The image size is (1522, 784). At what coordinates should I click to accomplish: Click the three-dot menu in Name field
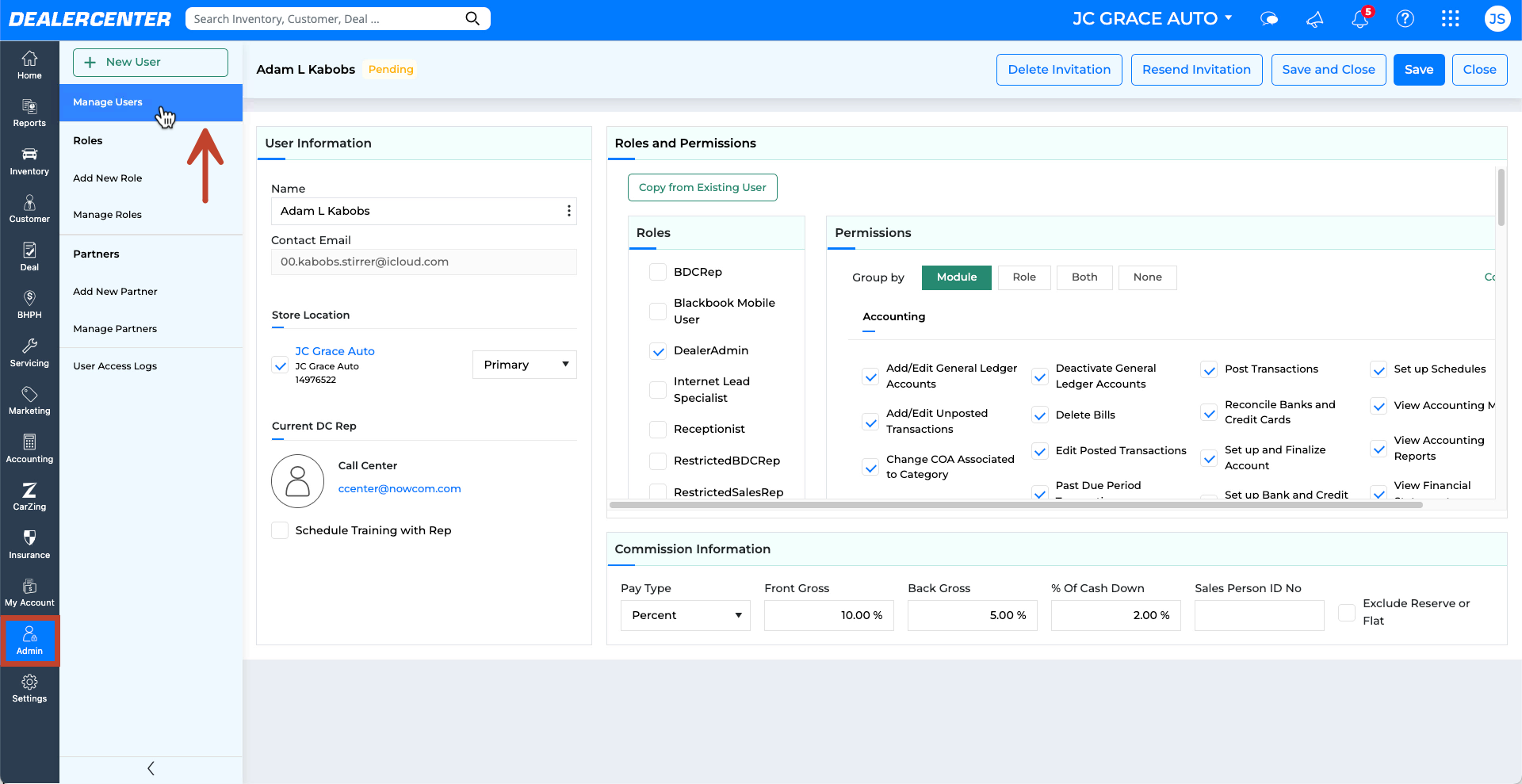[568, 211]
